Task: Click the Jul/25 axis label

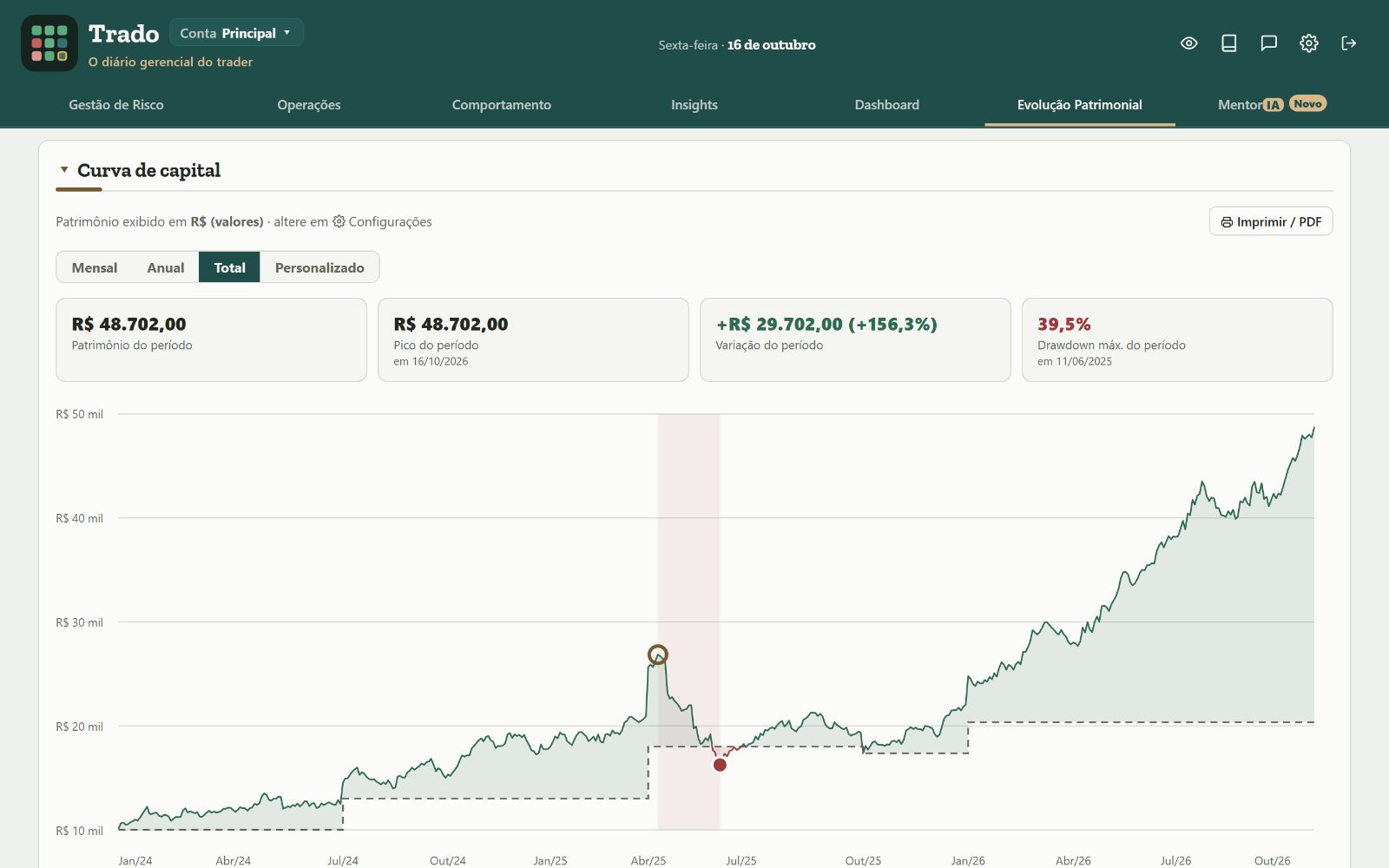Action: (x=741, y=860)
